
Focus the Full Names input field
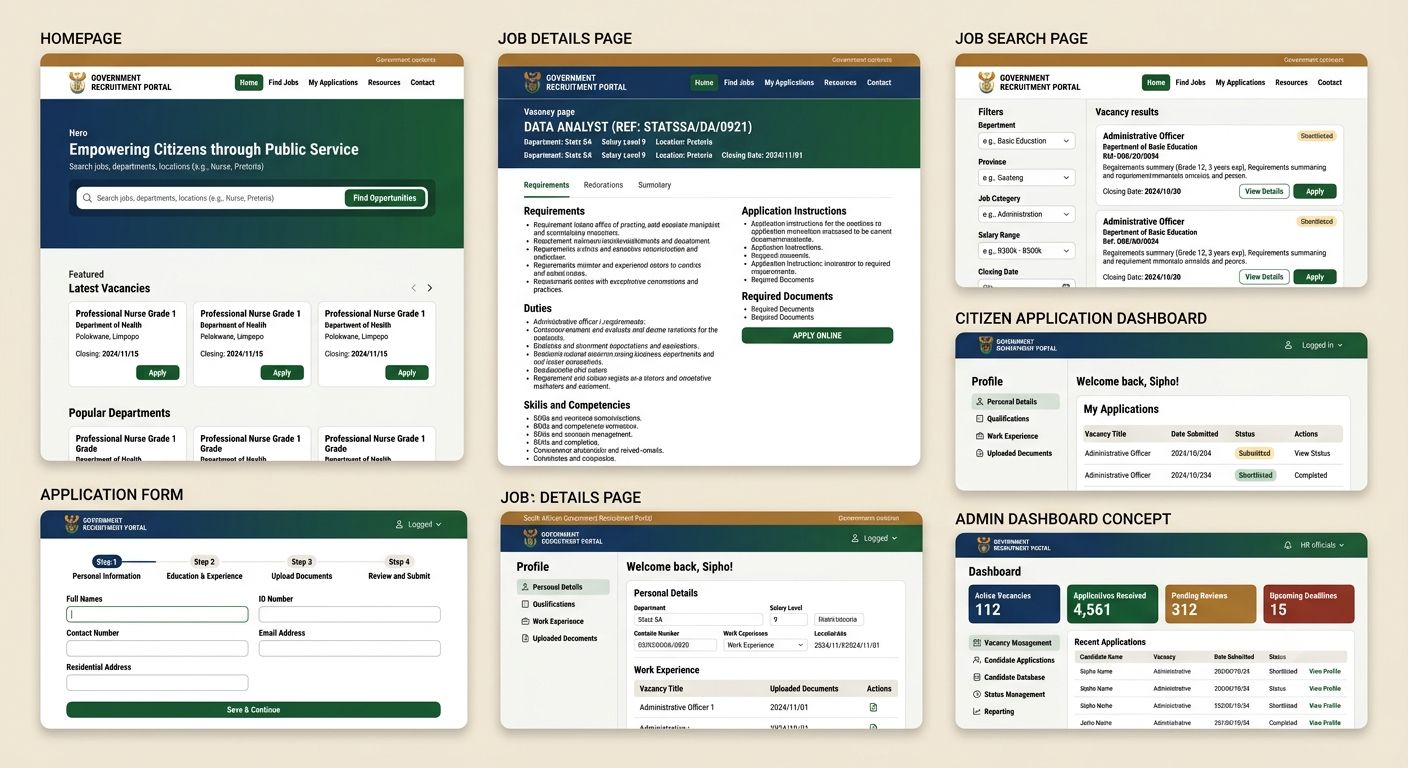pyautogui.click(x=157, y=614)
